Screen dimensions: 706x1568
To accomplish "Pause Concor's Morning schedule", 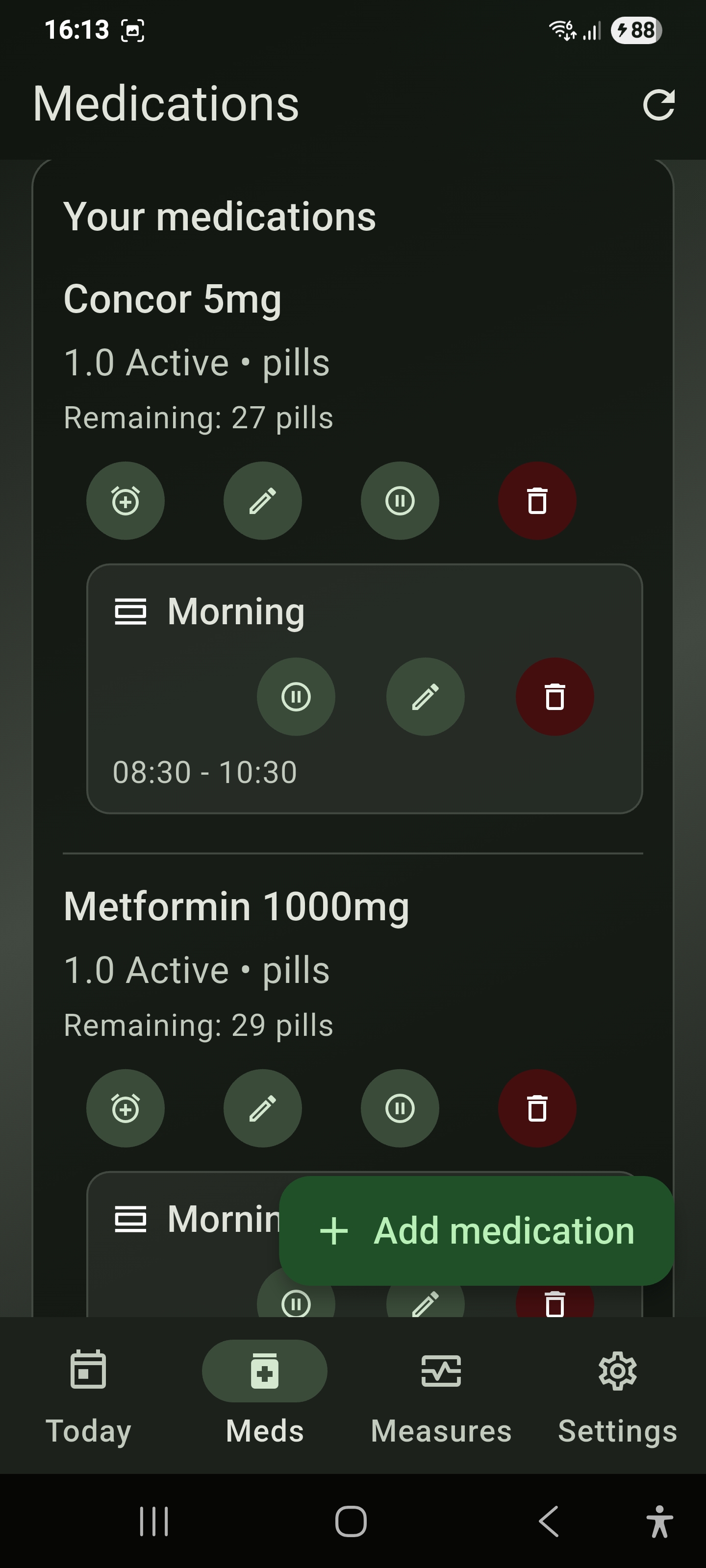I will click(296, 697).
